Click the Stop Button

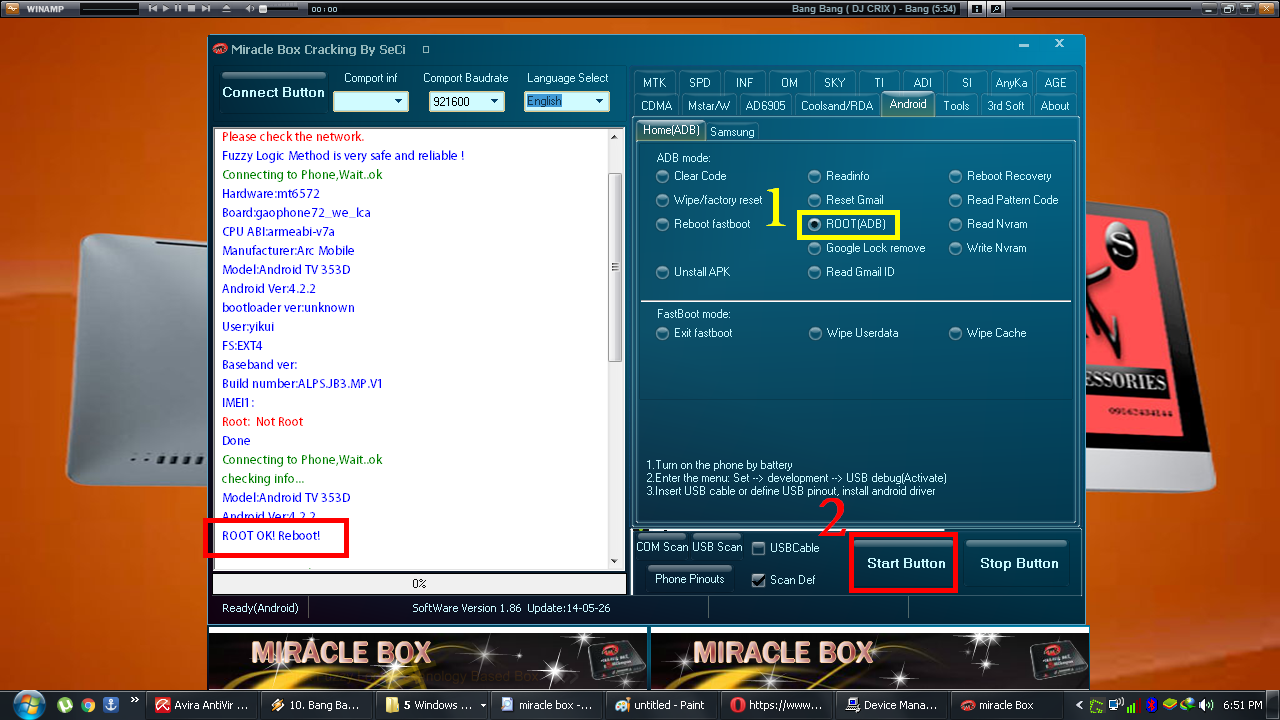point(1019,563)
